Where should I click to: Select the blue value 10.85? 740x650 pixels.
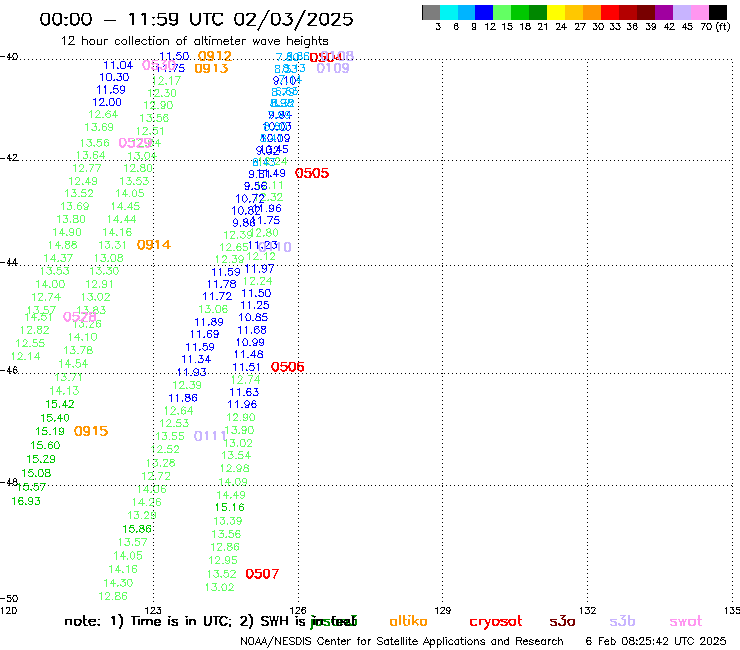[x=253, y=317]
